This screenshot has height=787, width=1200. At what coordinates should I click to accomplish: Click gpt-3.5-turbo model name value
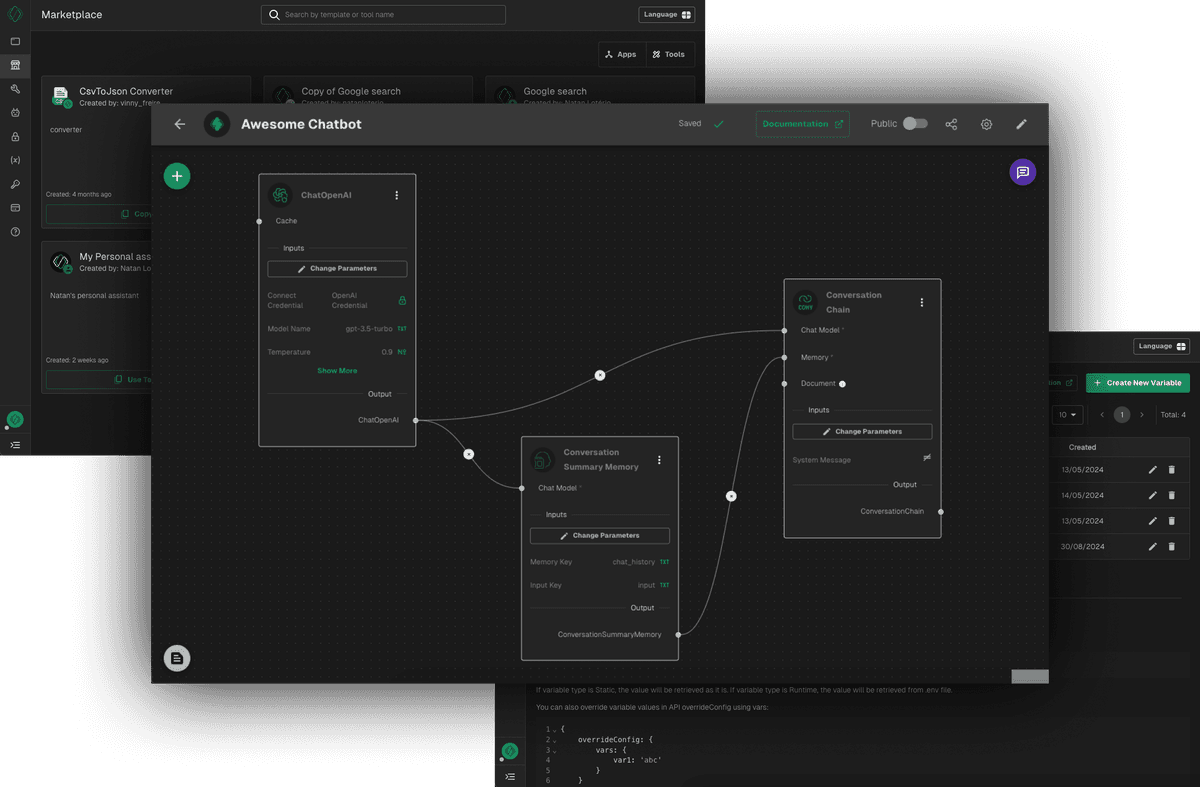coord(369,328)
